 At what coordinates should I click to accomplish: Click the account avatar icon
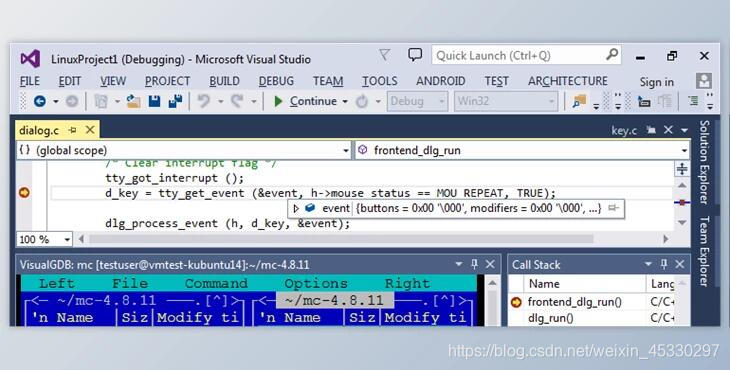[x=703, y=81]
